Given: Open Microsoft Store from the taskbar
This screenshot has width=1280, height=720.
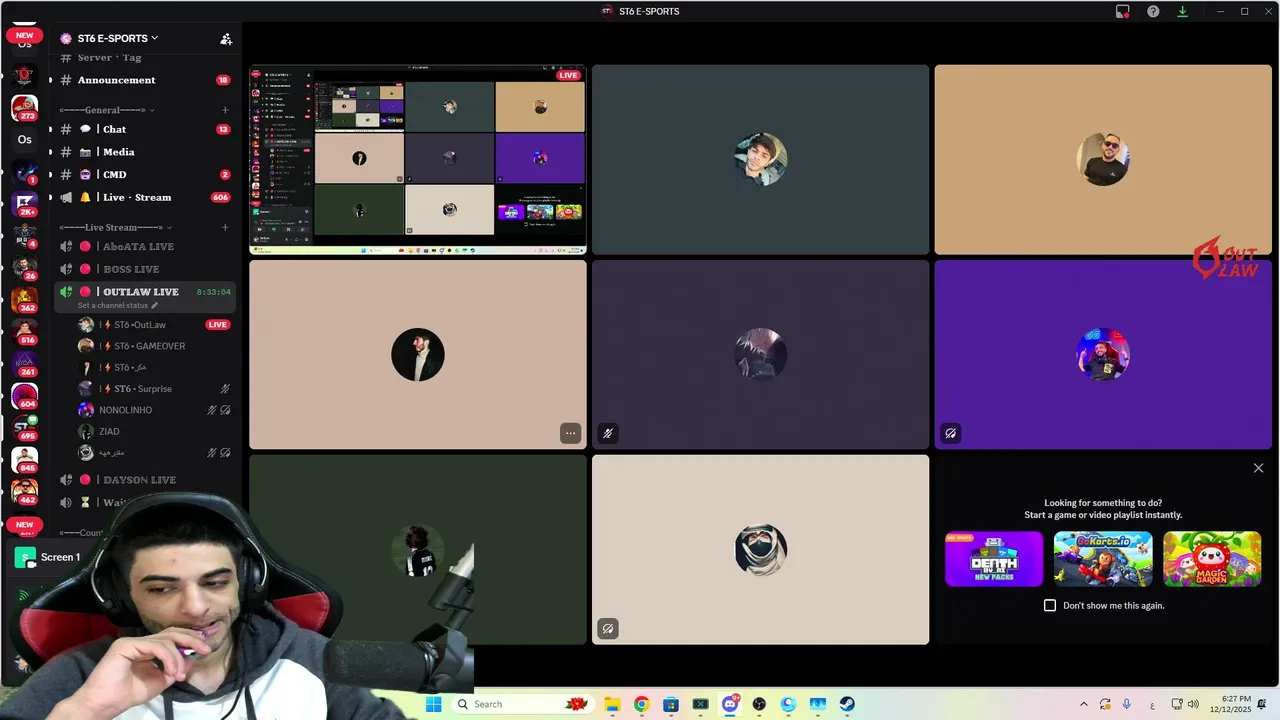Looking at the screenshot, I should point(670,704).
